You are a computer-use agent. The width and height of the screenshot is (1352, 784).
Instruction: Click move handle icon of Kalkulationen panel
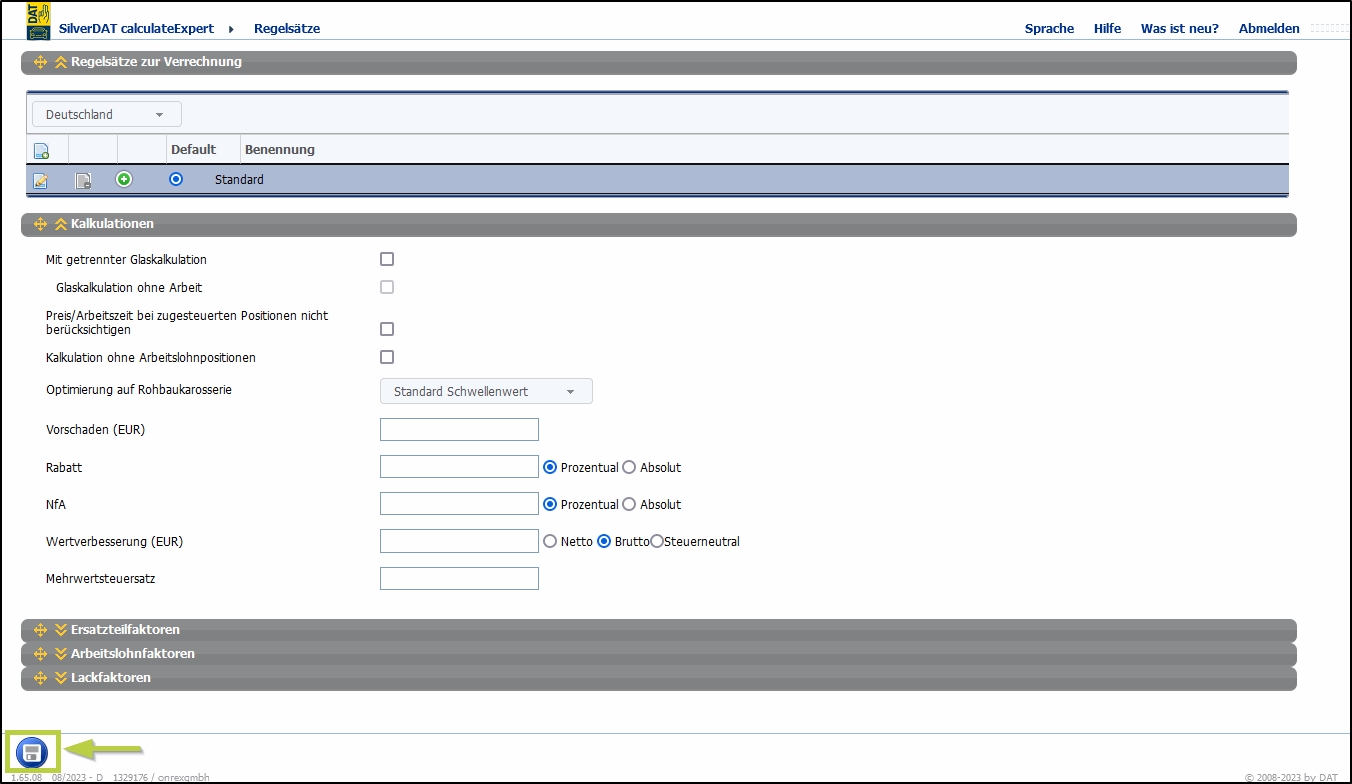click(41, 224)
